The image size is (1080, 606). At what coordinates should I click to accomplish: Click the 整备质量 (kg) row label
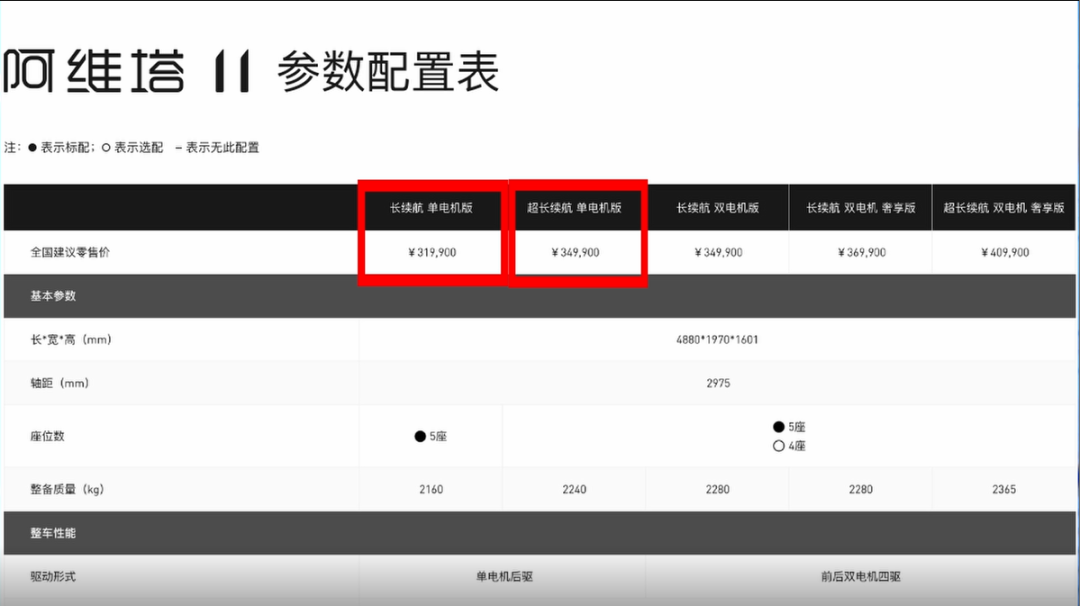pos(67,489)
